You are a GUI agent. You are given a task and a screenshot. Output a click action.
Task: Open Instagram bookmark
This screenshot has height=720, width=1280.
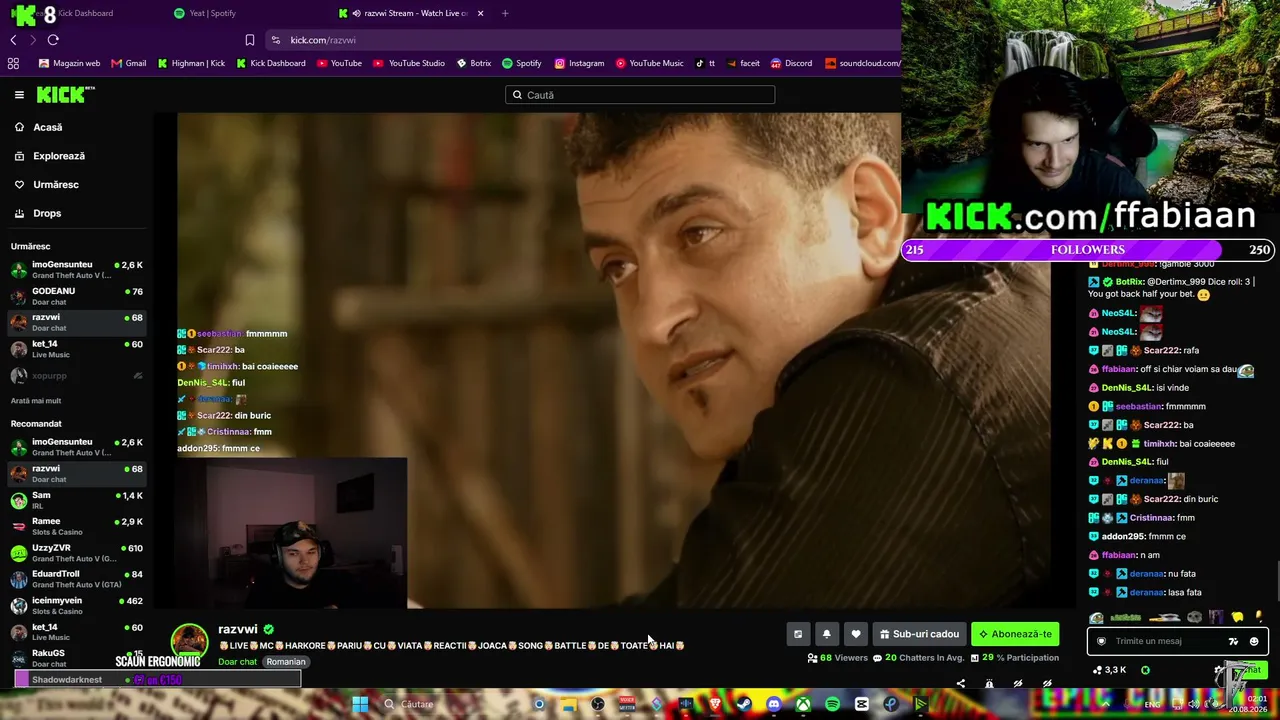(x=579, y=63)
